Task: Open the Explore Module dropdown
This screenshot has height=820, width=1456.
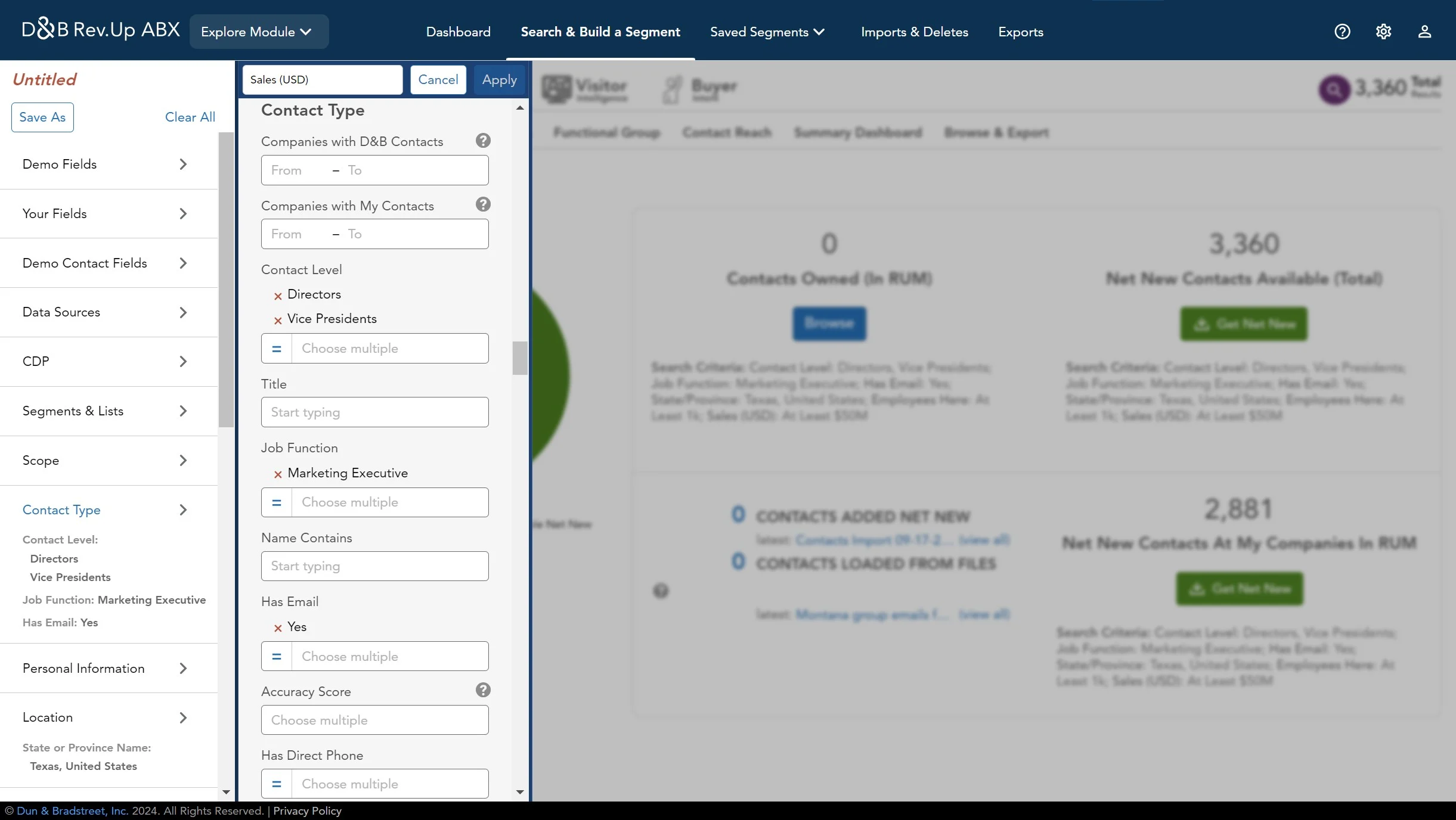Action: point(259,32)
